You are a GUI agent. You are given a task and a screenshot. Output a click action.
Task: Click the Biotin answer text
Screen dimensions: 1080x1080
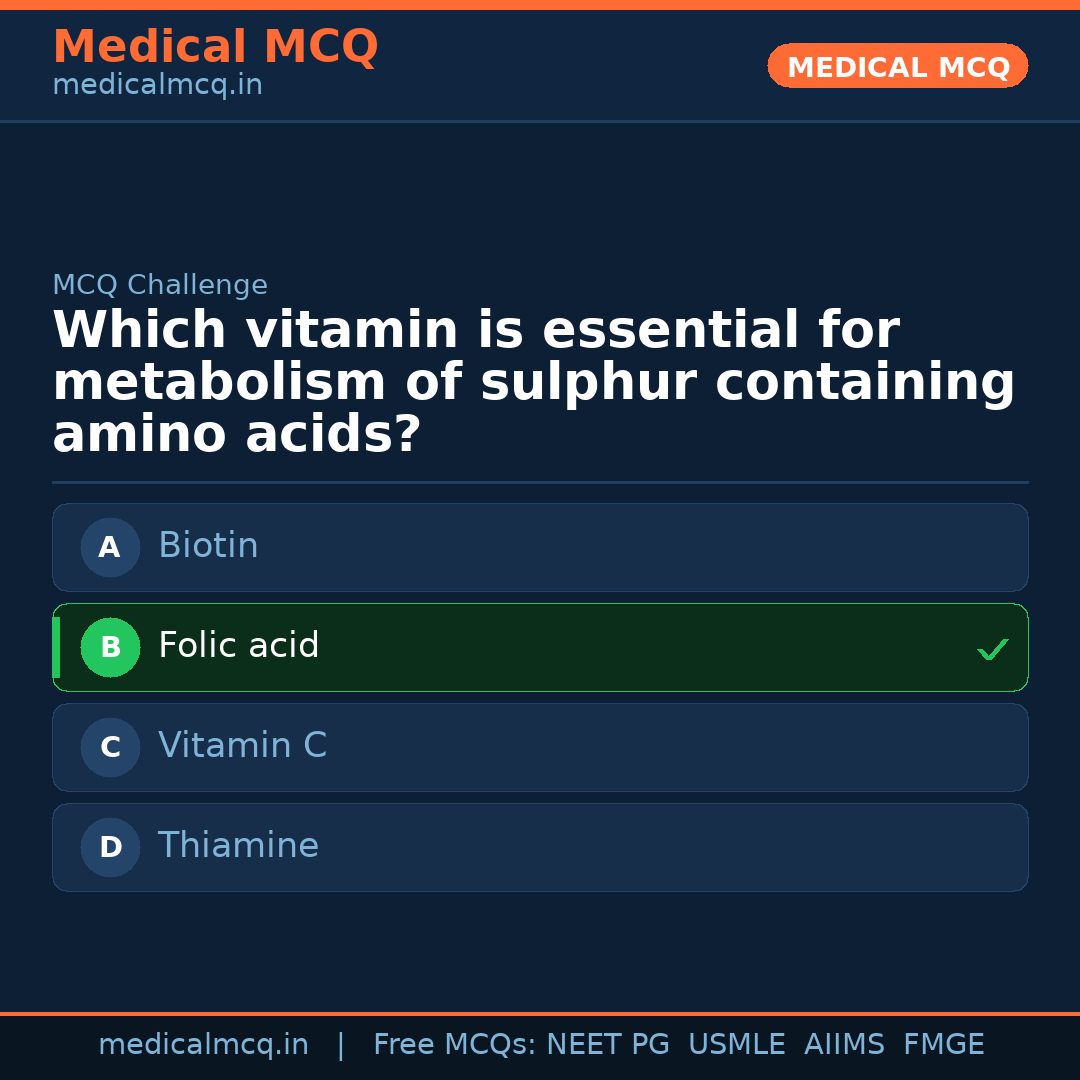(208, 546)
